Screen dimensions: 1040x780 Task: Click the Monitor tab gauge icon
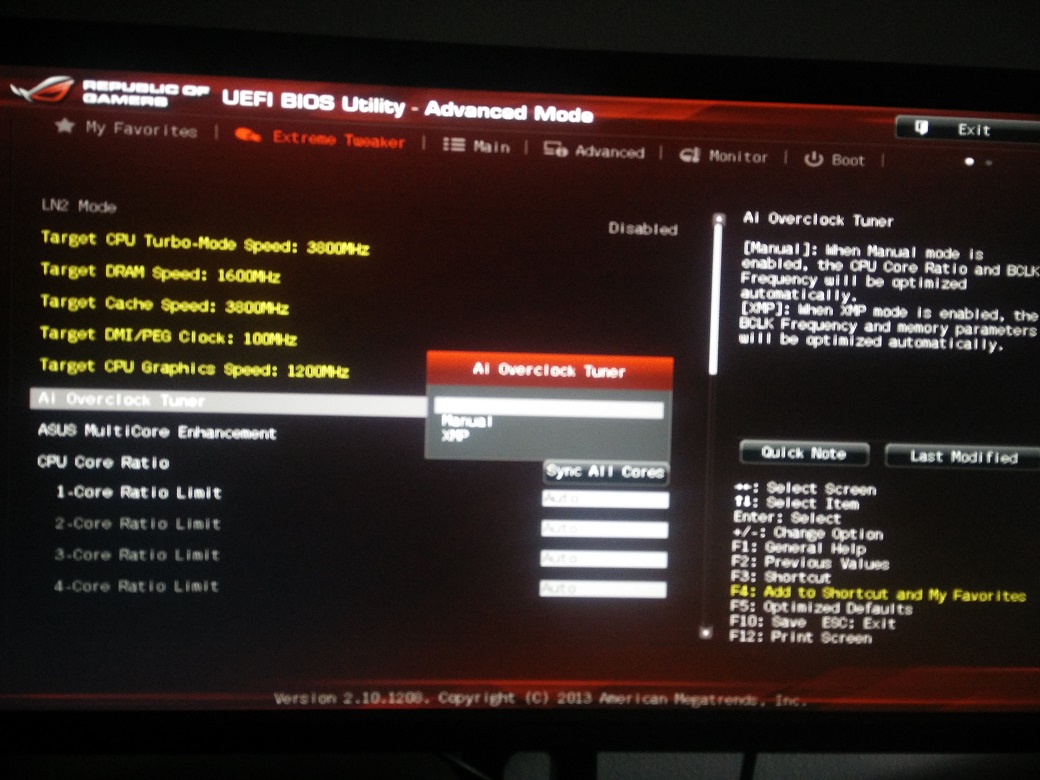tap(690, 155)
